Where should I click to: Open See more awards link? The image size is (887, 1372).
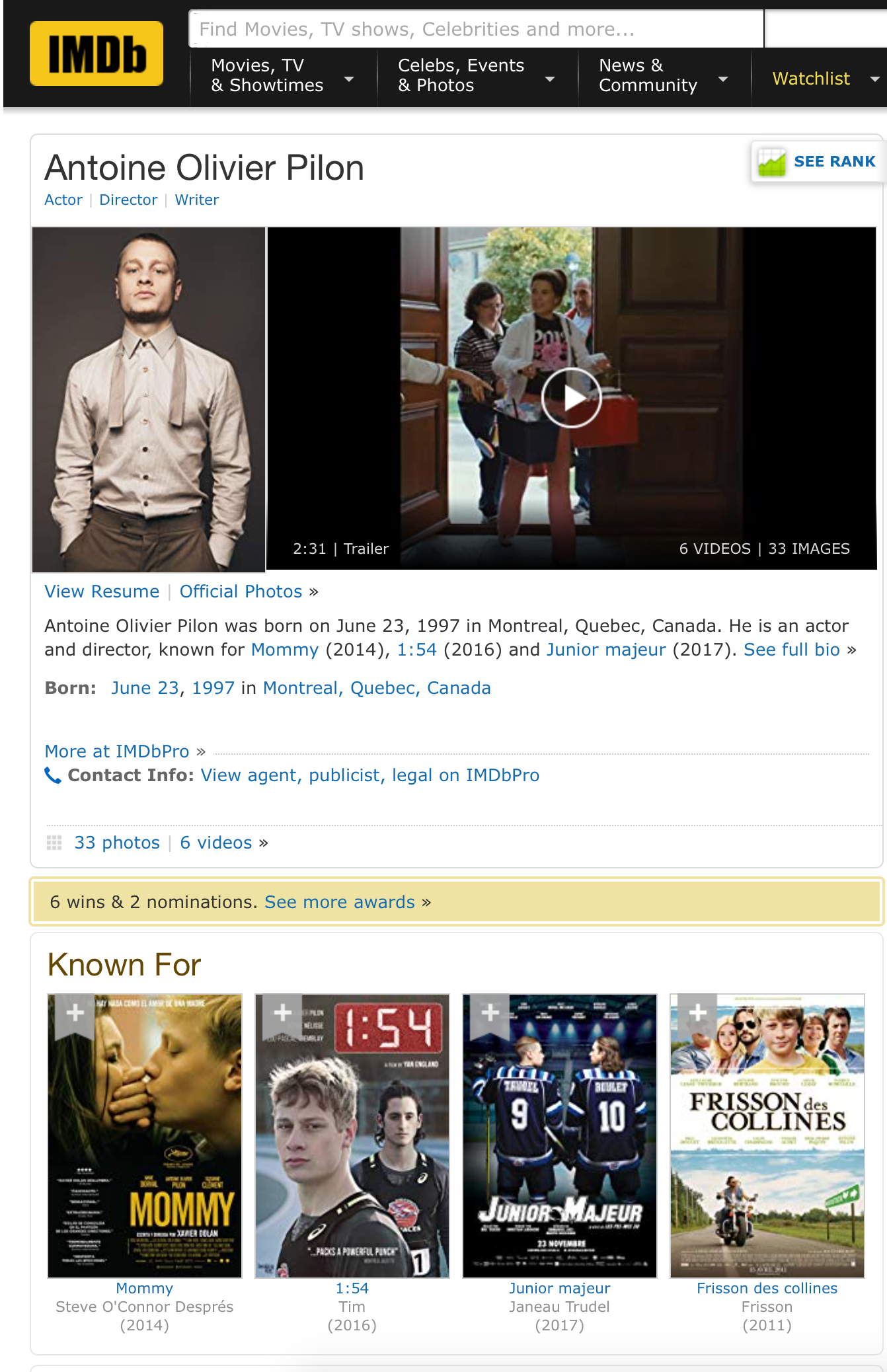(340, 902)
